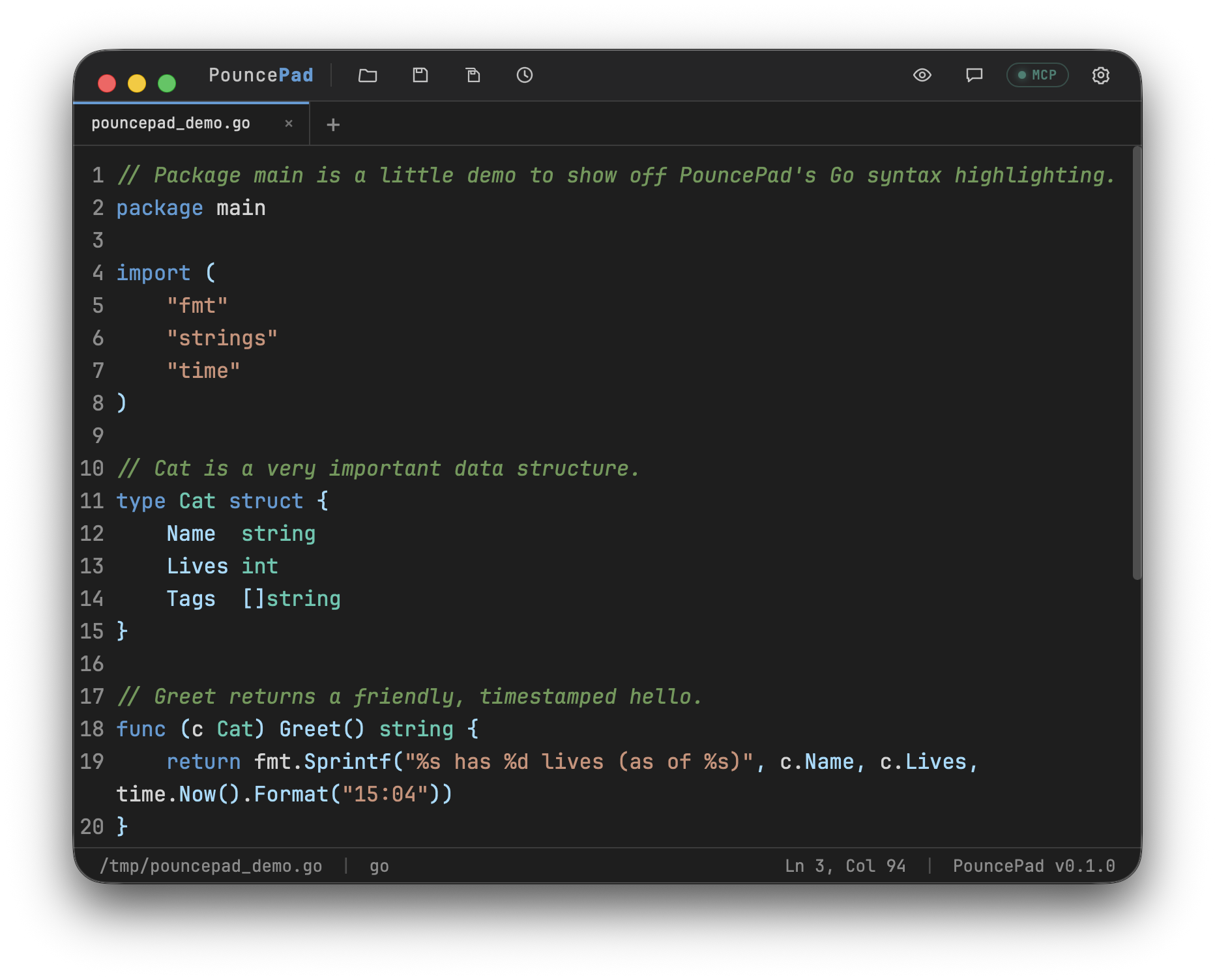Click the go language indicator in the status bar
This screenshot has width=1215, height=980.
point(379,866)
